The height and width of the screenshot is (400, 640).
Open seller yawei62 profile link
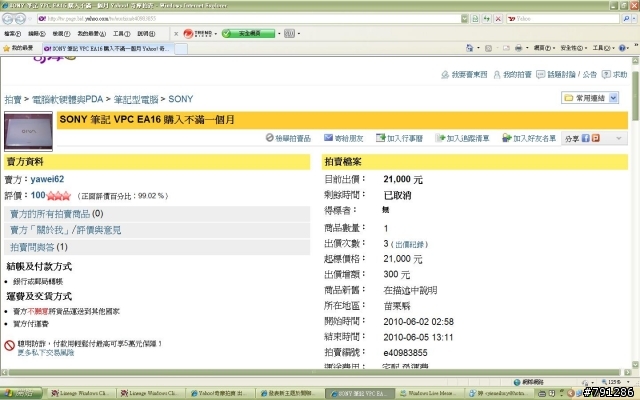[x=47, y=179]
